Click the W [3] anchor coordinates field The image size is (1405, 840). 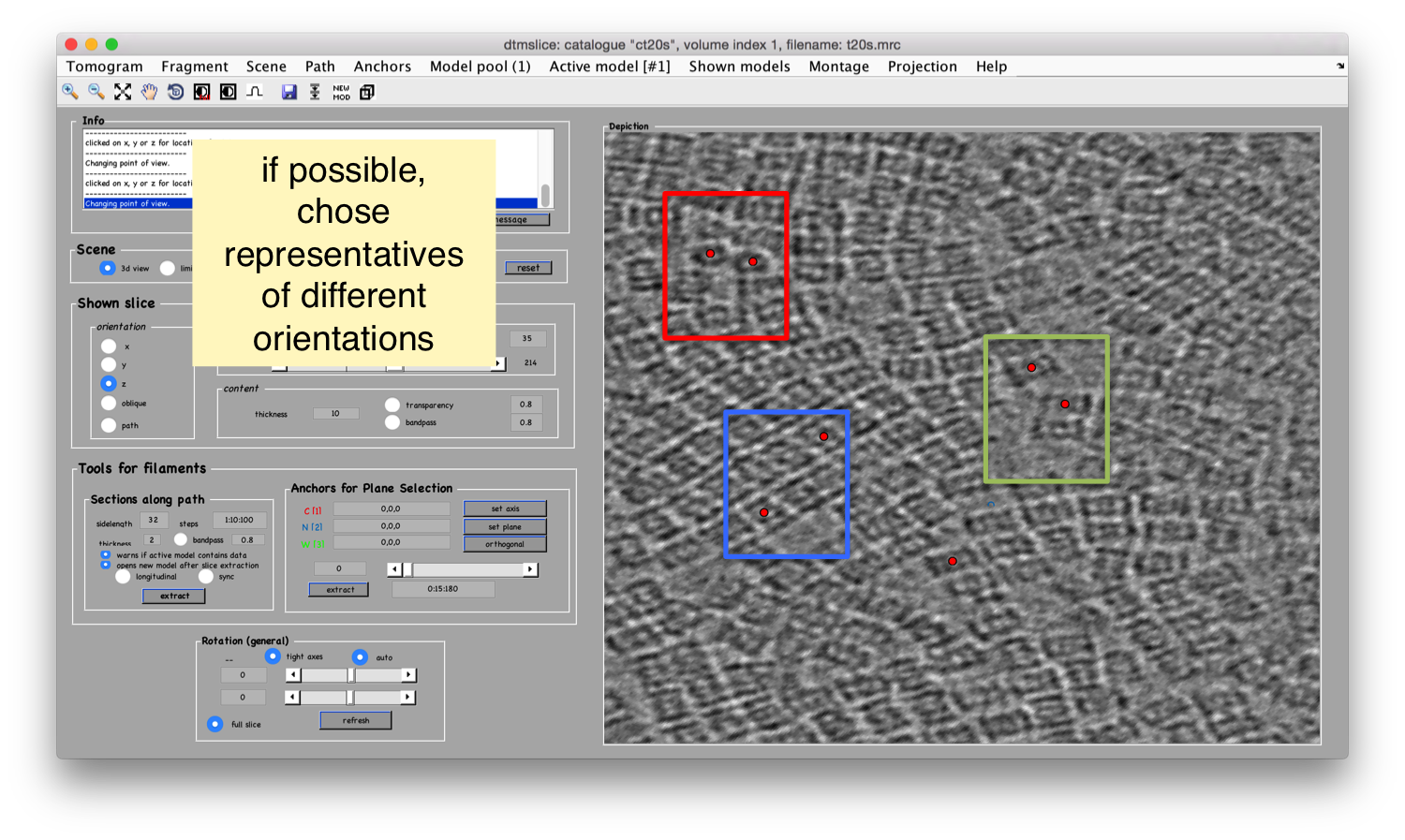coord(391,542)
